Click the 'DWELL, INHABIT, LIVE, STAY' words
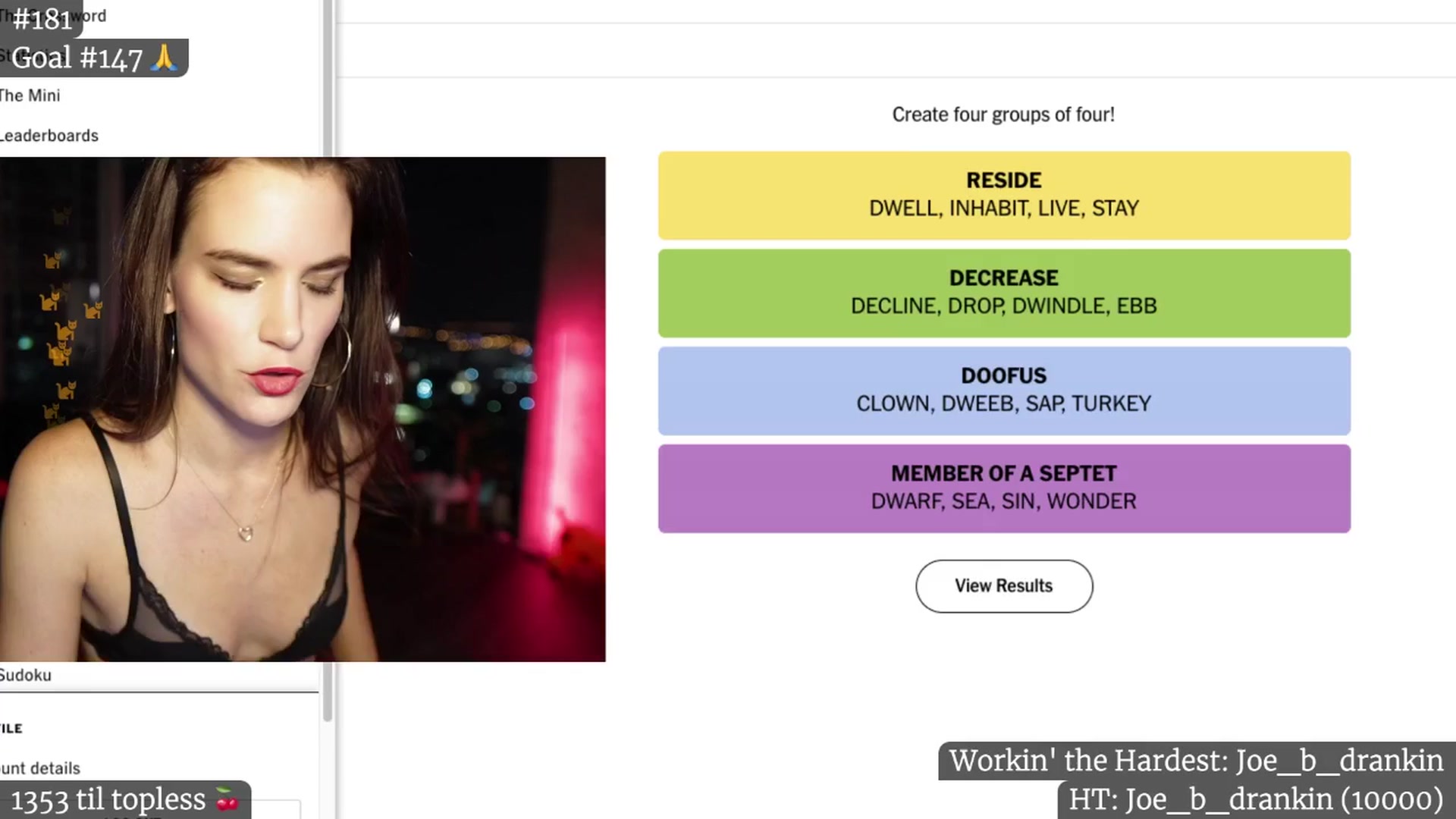Viewport: 1456px width, 819px height. point(1004,209)
